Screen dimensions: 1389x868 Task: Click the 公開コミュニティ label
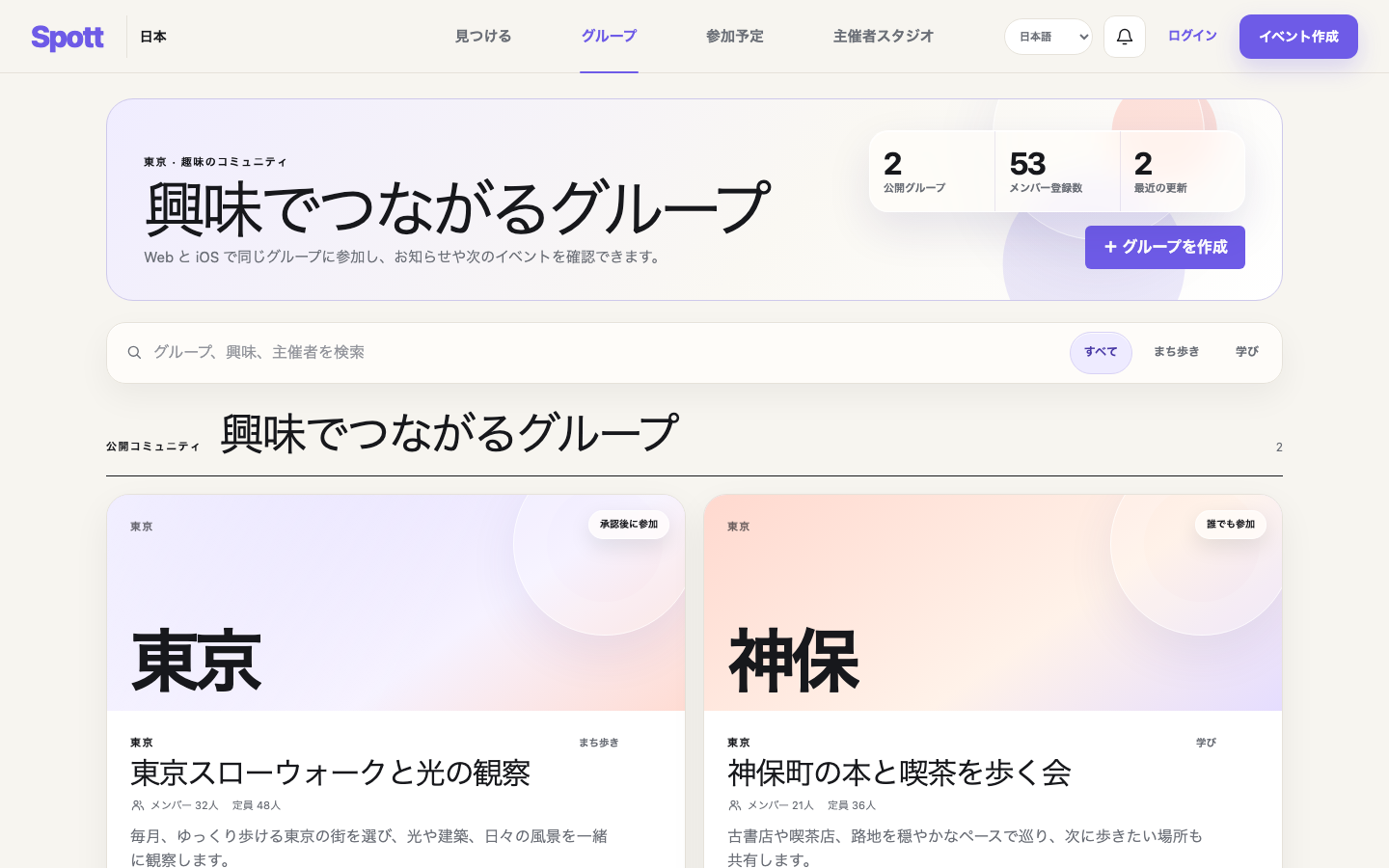pos(153,447)
